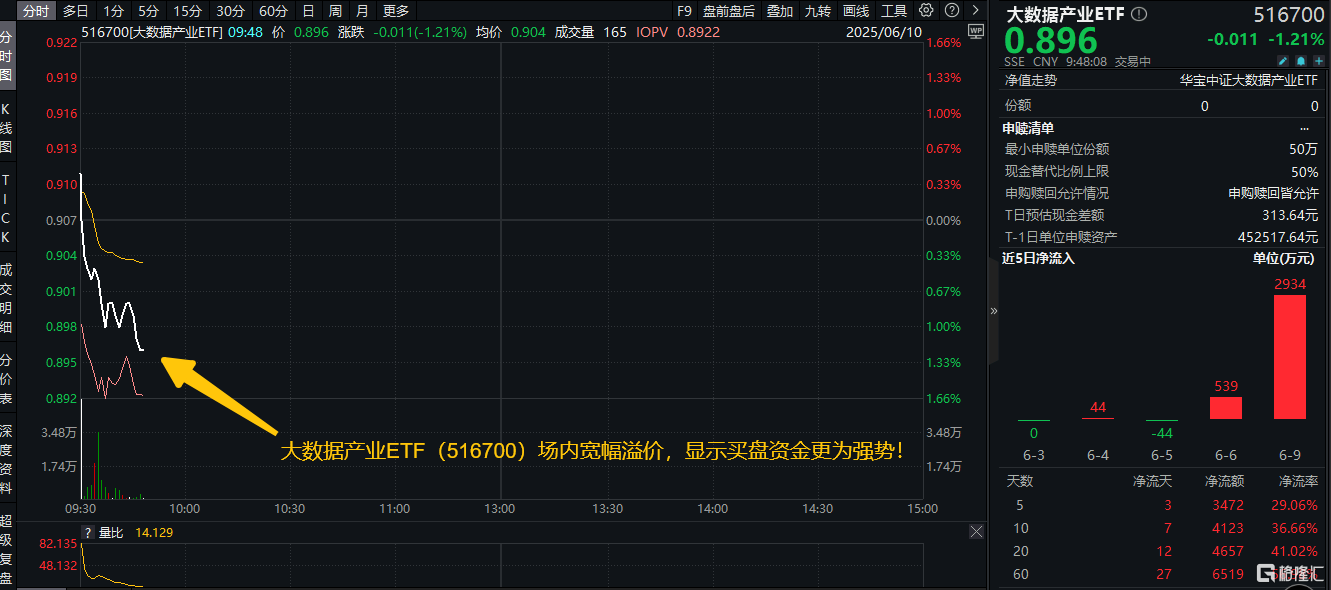The width and height of the screenshot is (1331, 590).
Task: Click the 4123 net flow amount cell
Action: [x=1228, y=528]
